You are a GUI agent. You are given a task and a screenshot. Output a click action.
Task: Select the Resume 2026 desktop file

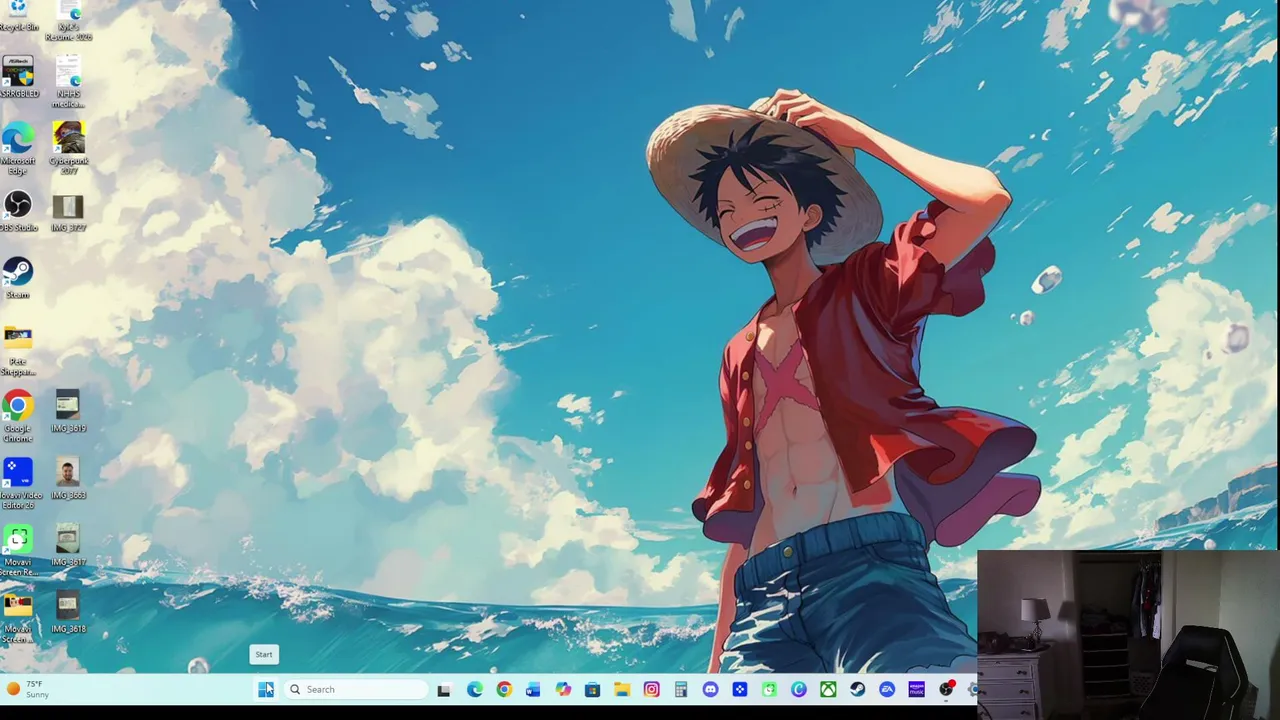tap(68, 18)
